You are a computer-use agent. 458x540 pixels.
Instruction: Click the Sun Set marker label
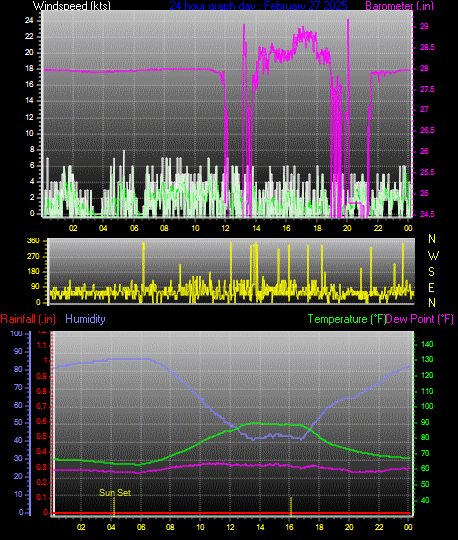[x=115, y=493]
